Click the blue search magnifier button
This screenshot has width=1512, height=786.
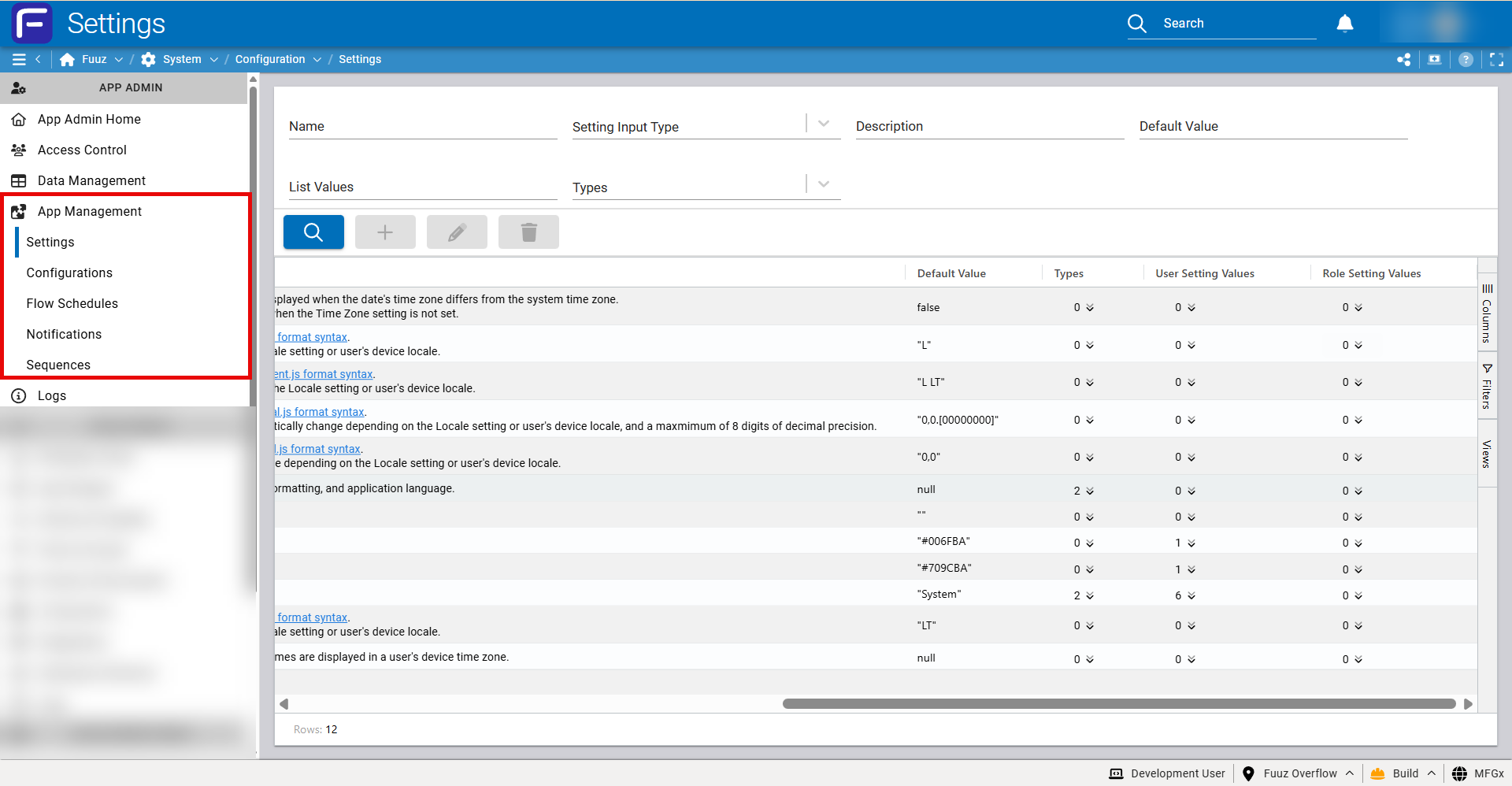click(313, 232)
